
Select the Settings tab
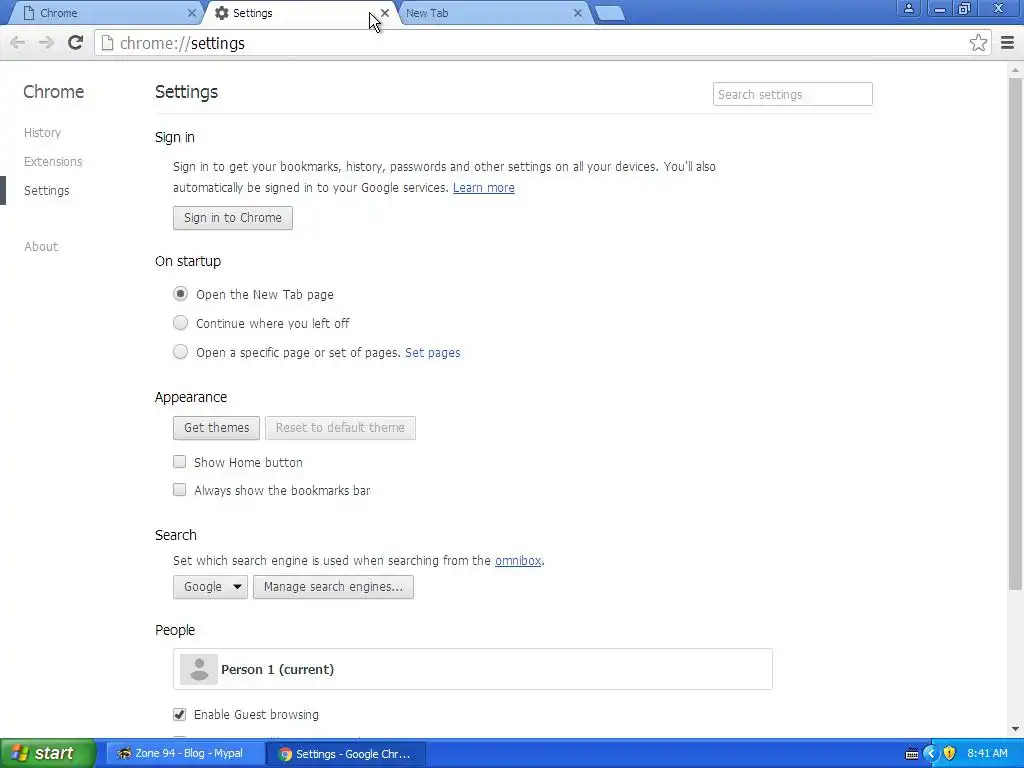tap(300, 13)
